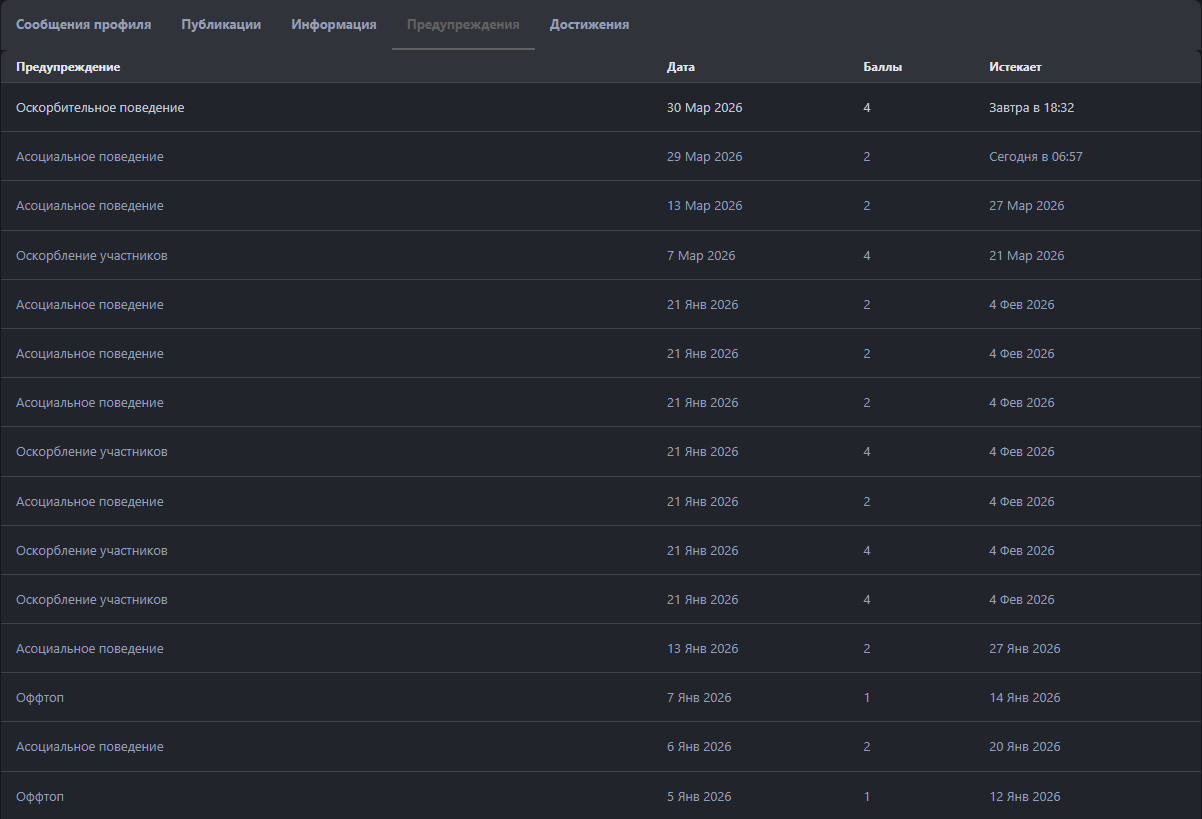Open the Достижения tab
The height and width of the screenshot is (819, 1202).
589,25
